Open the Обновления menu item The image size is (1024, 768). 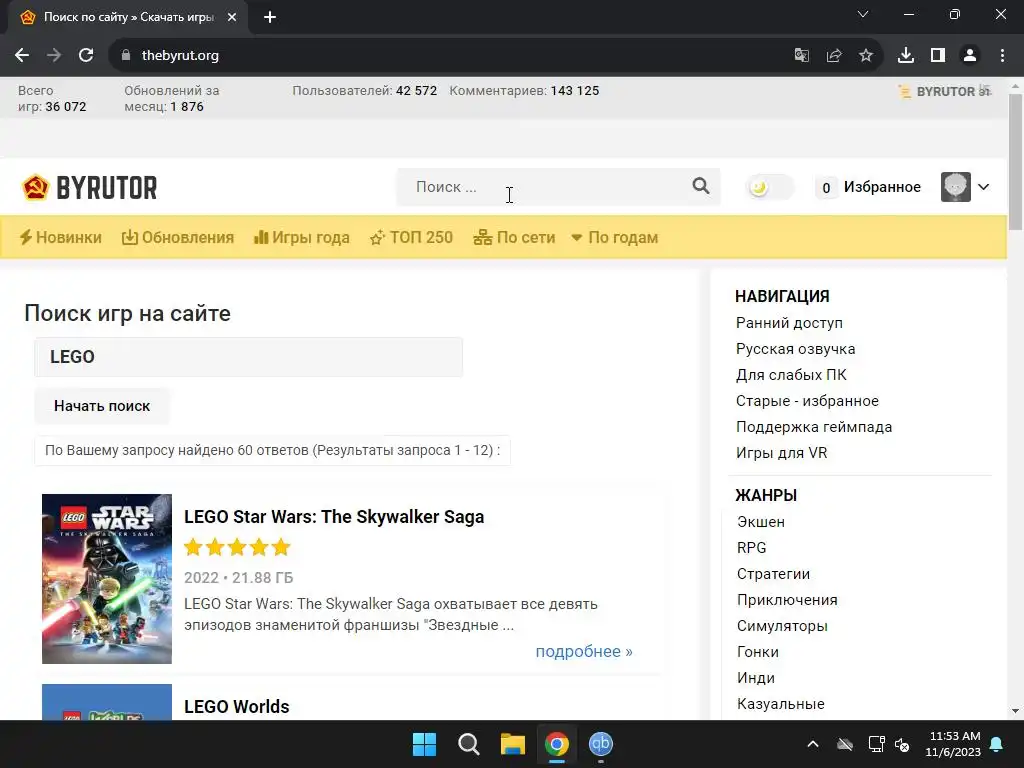tap(178, 238)
